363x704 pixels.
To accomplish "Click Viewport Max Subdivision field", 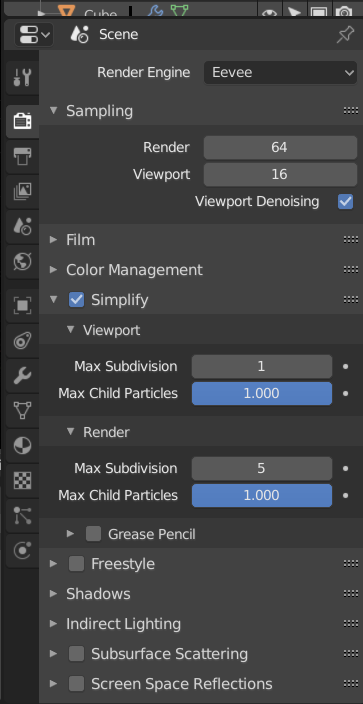I will [x=262, y=366].
